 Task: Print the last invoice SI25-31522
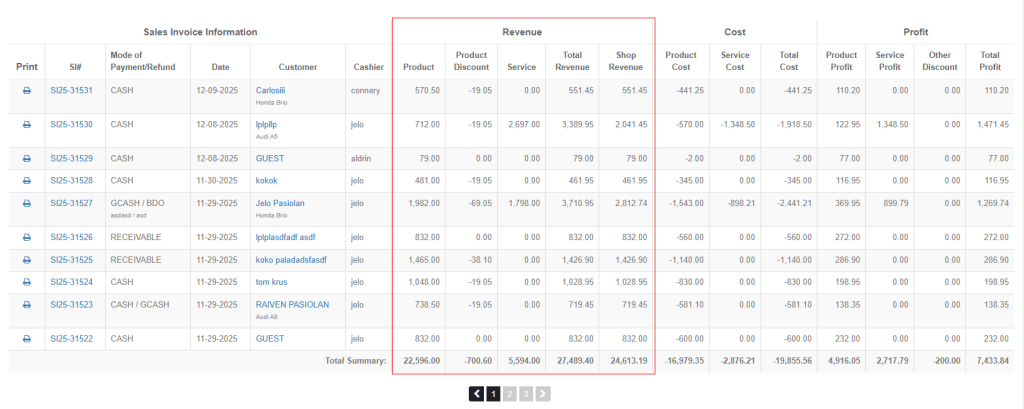pos(27,340)
